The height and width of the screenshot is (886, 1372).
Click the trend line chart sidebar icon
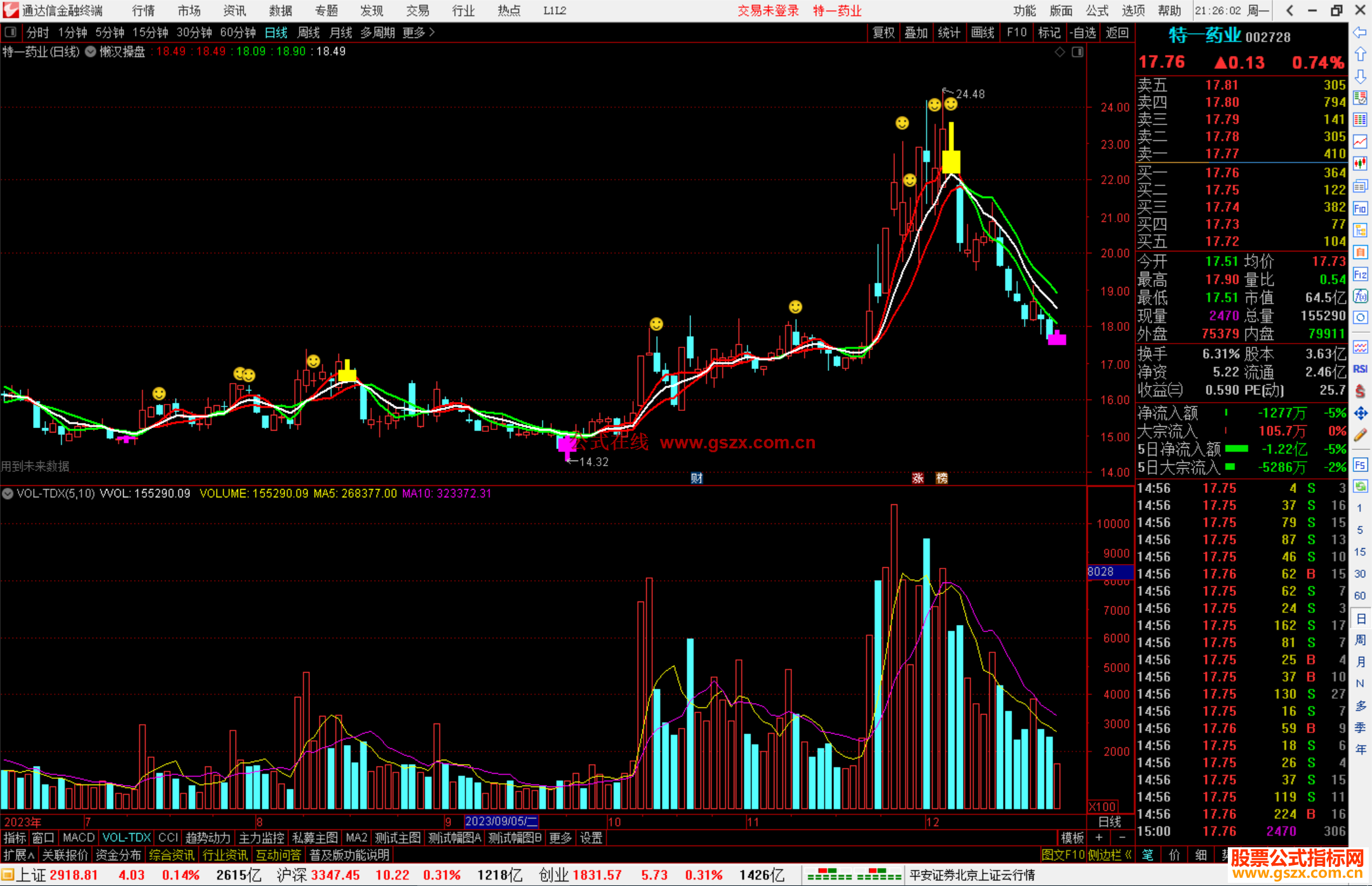tap(1360, 142)
